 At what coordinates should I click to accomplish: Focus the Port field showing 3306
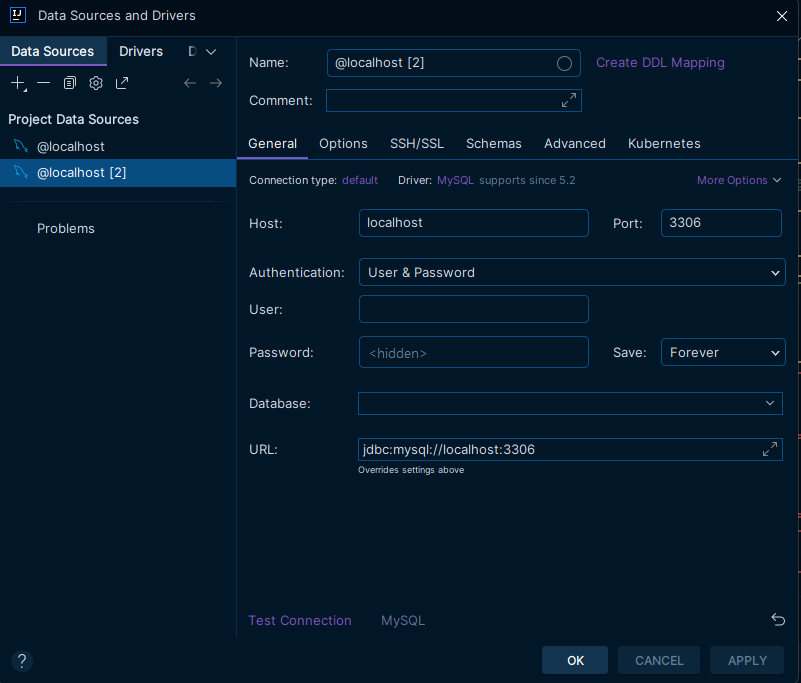[721, 223]
